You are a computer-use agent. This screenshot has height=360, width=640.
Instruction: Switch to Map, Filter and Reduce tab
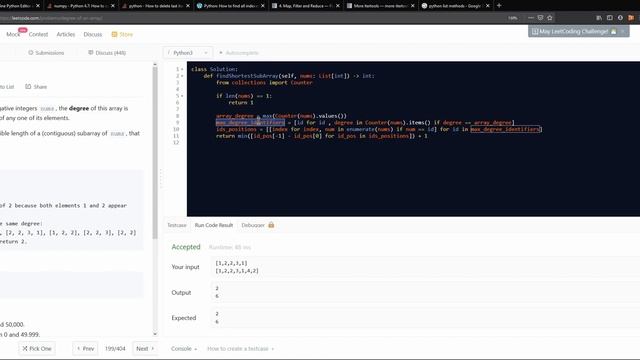point(305,6)
